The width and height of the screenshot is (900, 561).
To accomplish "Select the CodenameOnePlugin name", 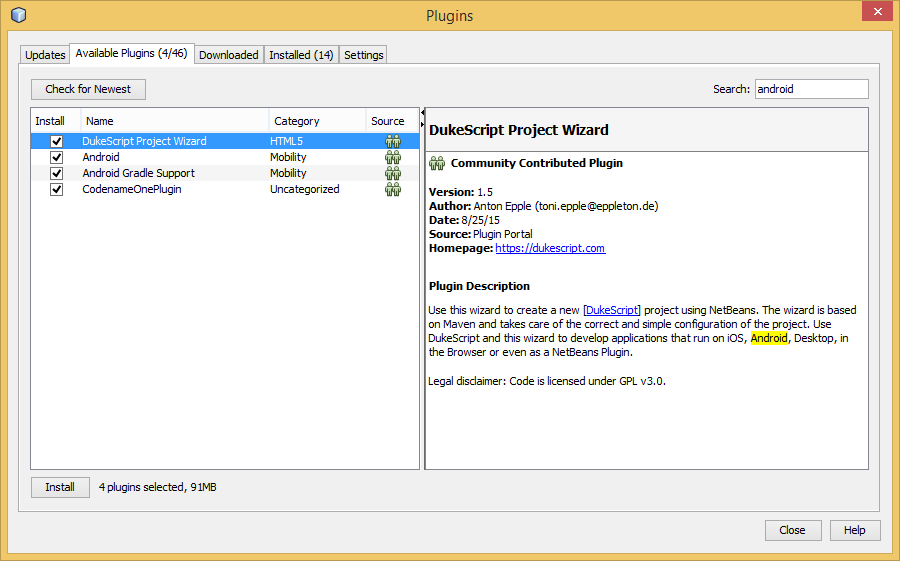I will pos(131,189).
